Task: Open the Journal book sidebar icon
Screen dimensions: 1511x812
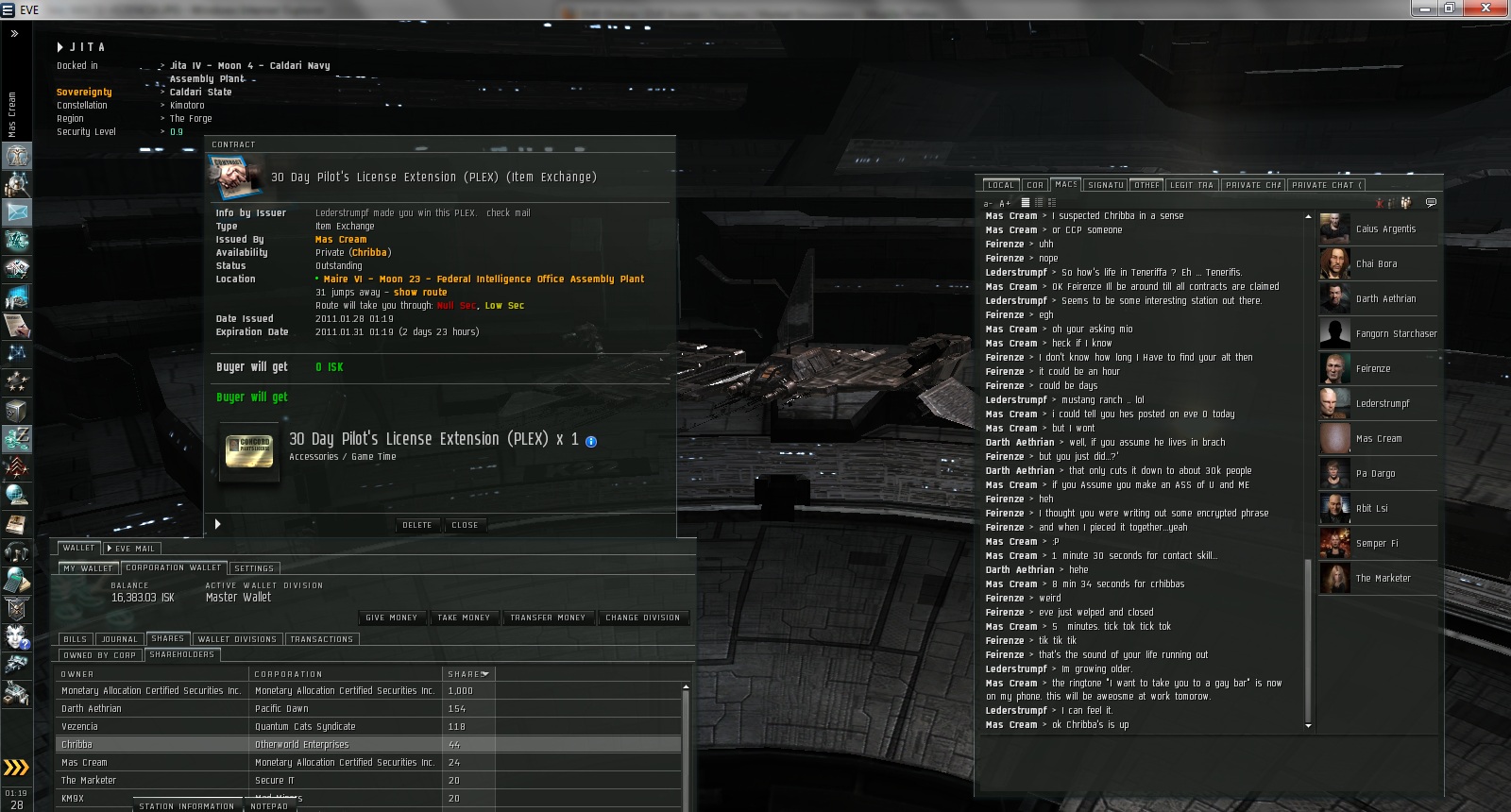Action: click(17, 524)
